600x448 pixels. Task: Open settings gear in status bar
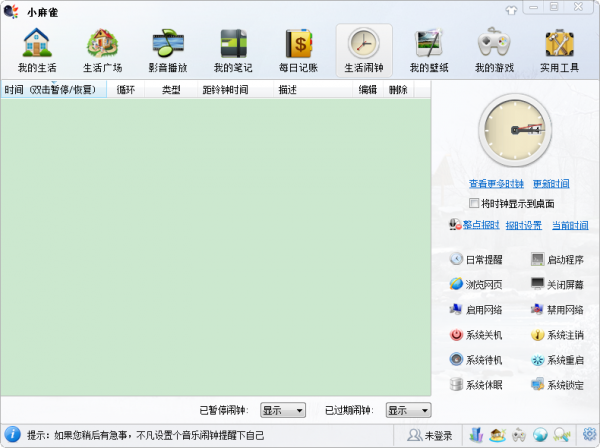[x=590, y=434]
